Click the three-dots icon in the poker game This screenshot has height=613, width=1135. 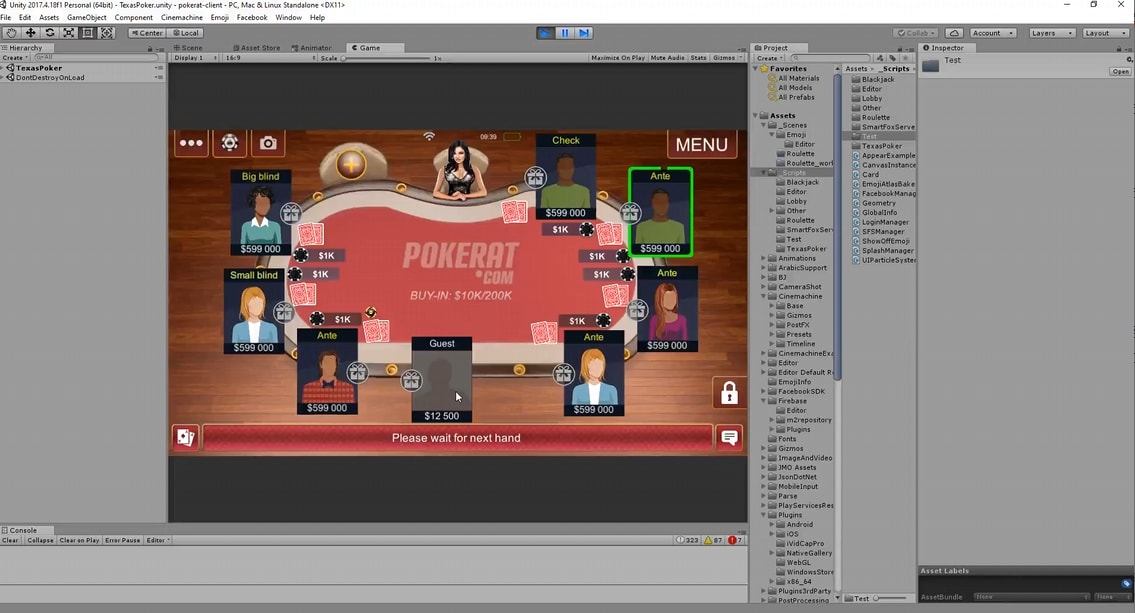tap(191, 143)
